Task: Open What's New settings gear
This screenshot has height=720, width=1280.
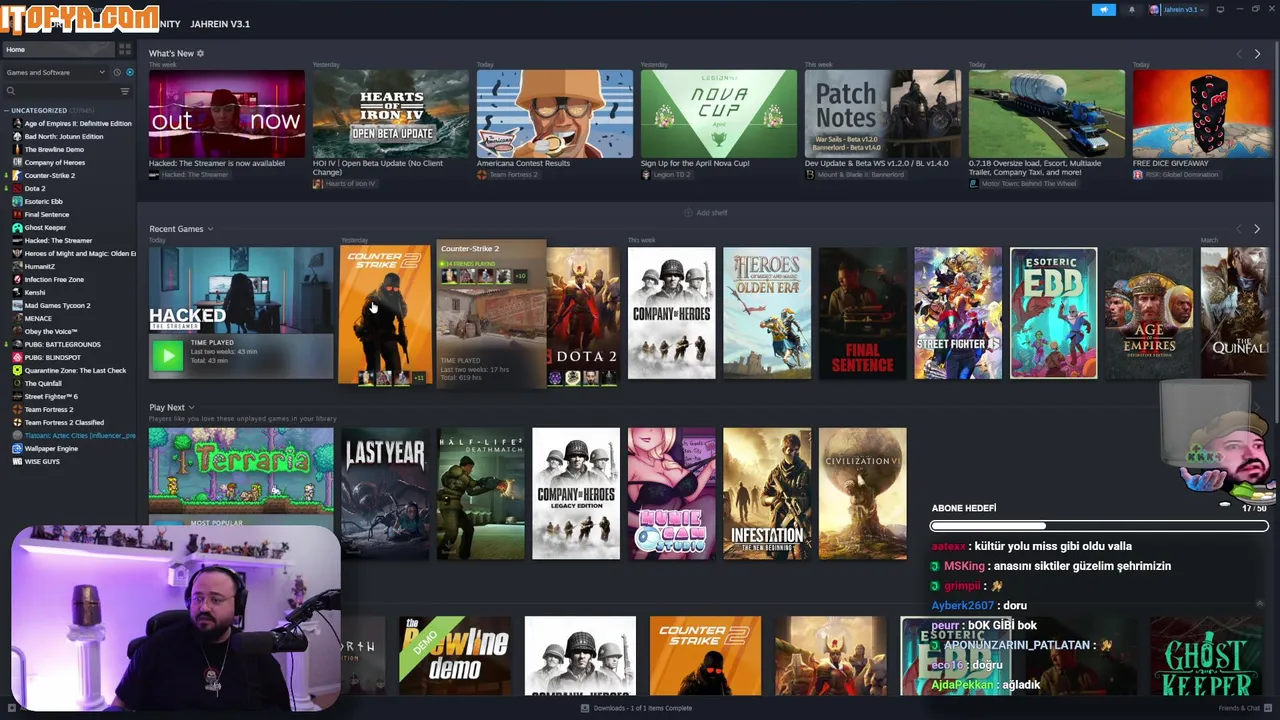Action: (x=200, y=53)
